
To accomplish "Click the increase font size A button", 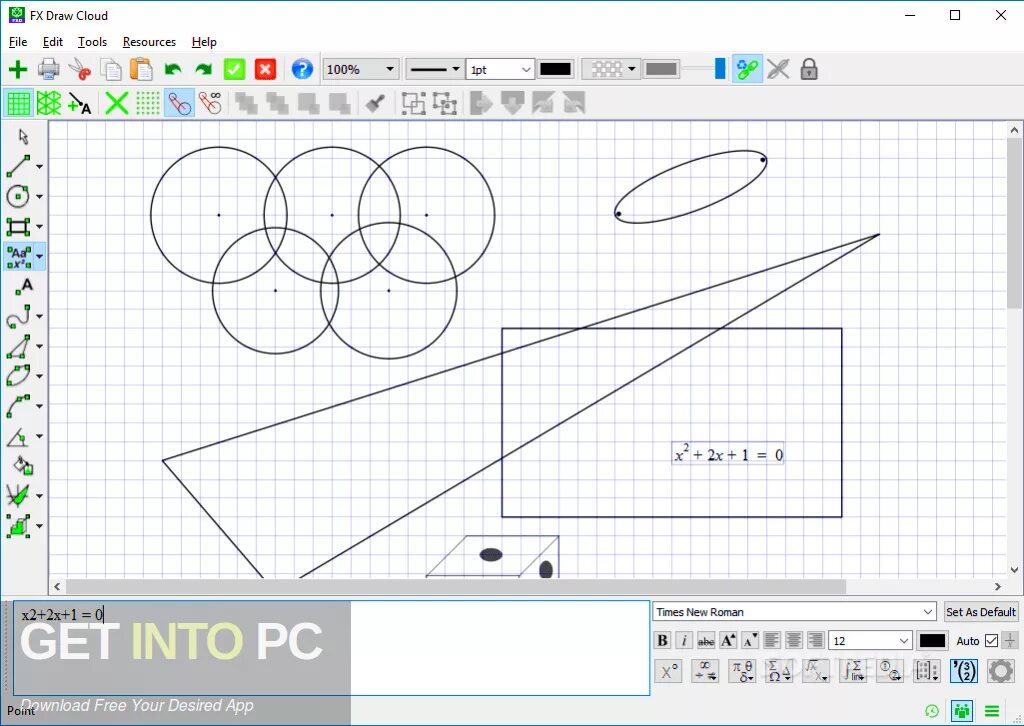I will click(728, 640).
